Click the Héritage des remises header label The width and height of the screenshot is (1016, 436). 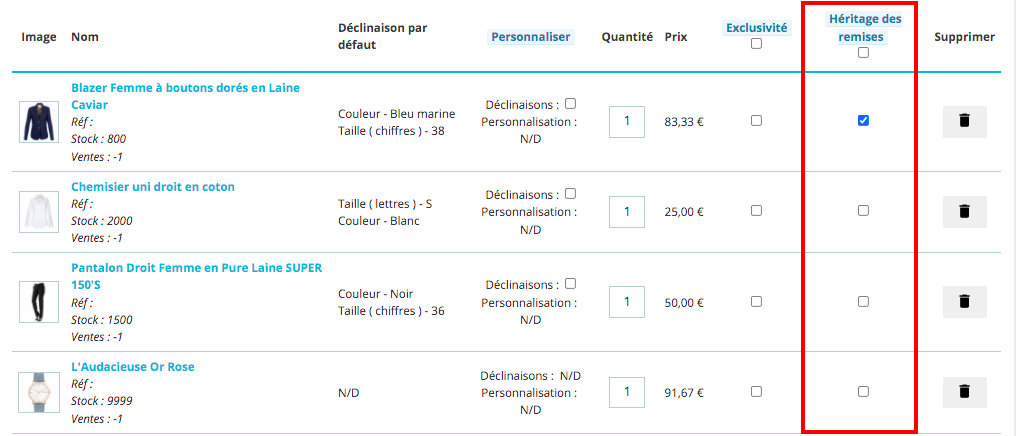pos(864,29)
